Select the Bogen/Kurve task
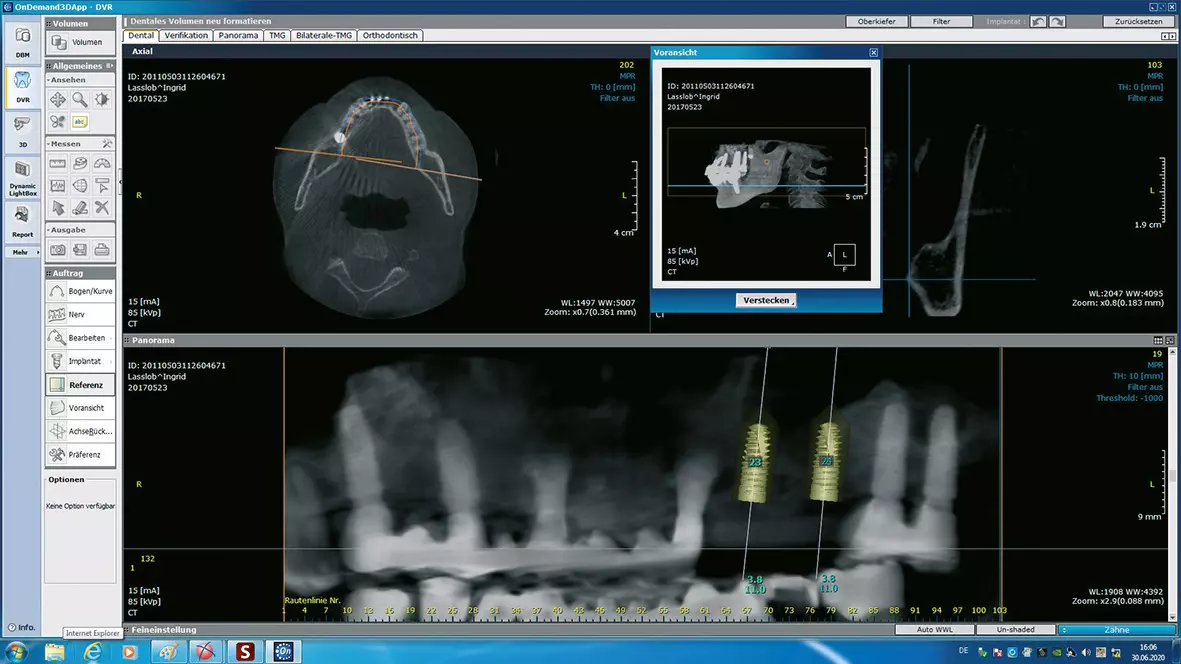 [81, 291]
